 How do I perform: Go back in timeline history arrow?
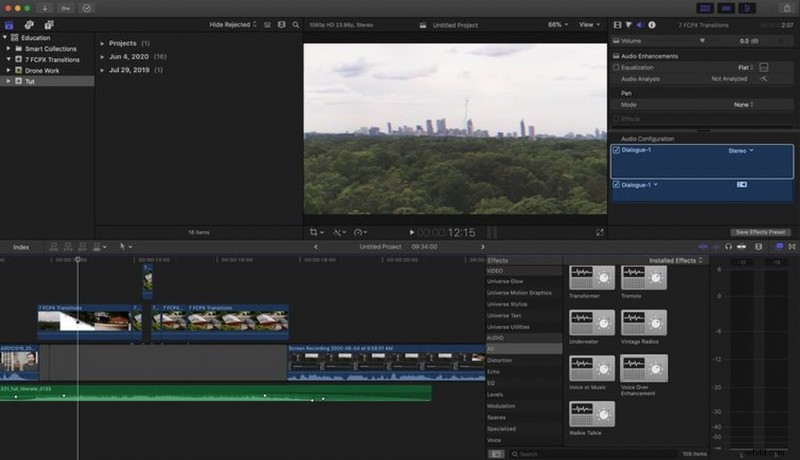tap(315, 247)
